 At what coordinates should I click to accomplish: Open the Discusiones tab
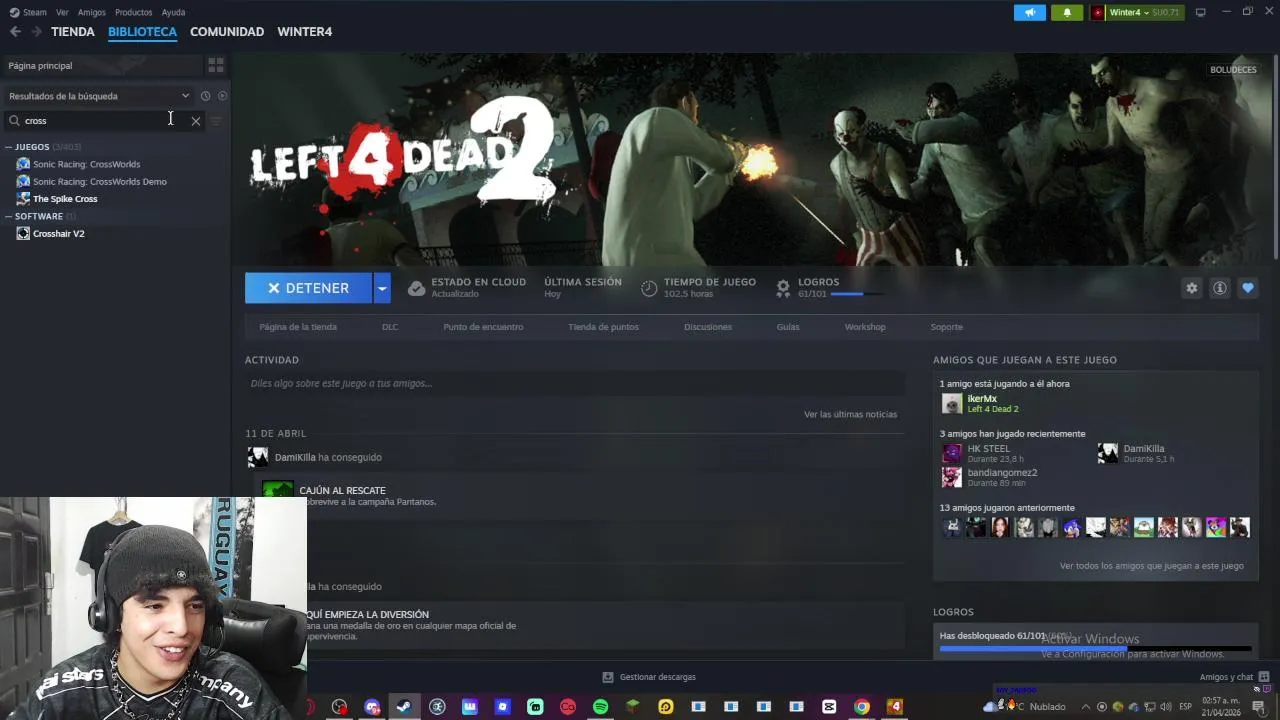click(708, 327)
